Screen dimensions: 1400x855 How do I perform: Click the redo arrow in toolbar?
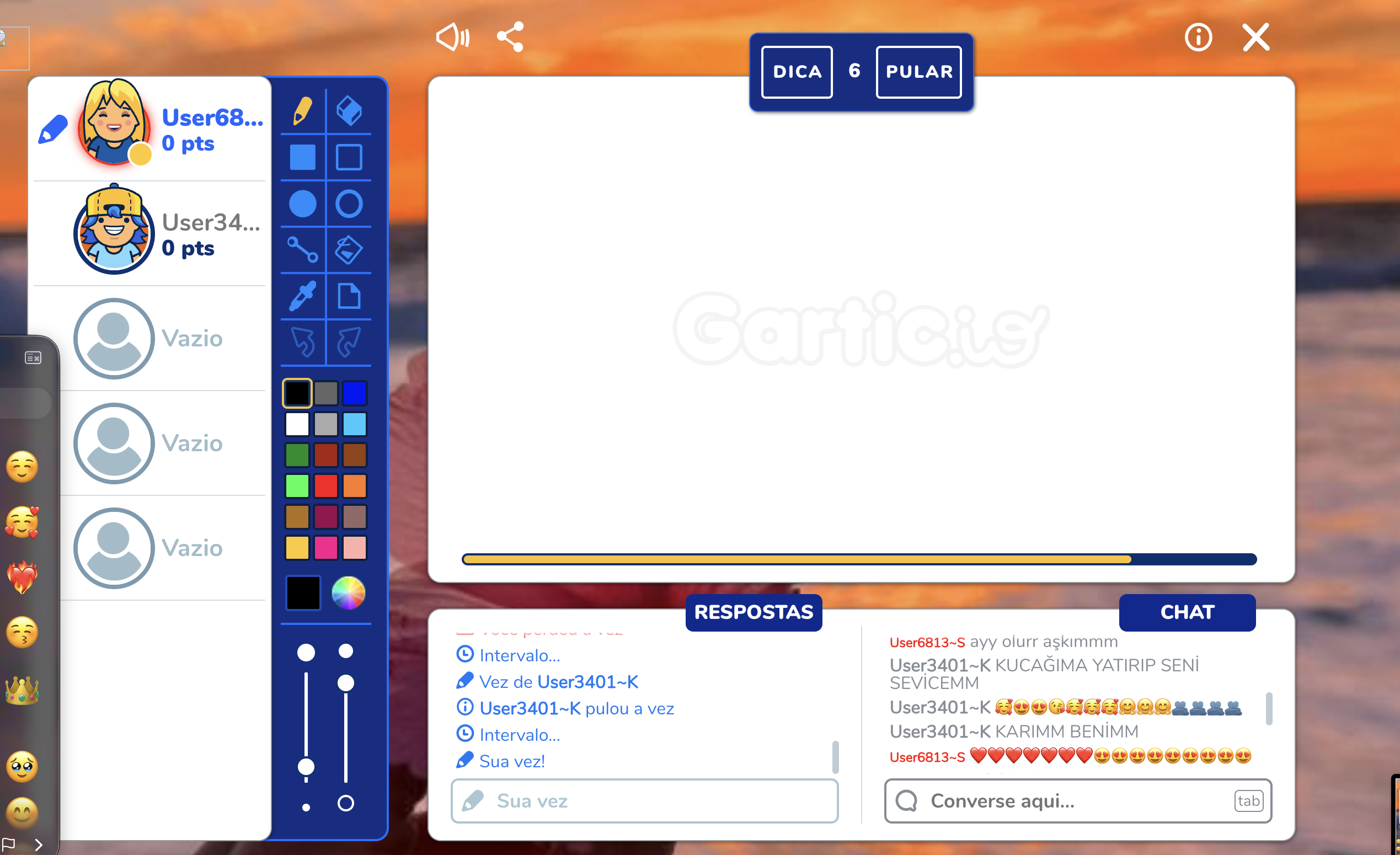tap(349, 342)
